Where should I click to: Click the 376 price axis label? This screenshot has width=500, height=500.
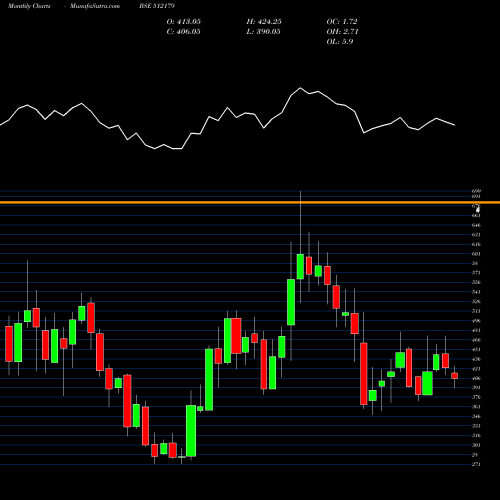pyautogui.click(x=476, y=397)
